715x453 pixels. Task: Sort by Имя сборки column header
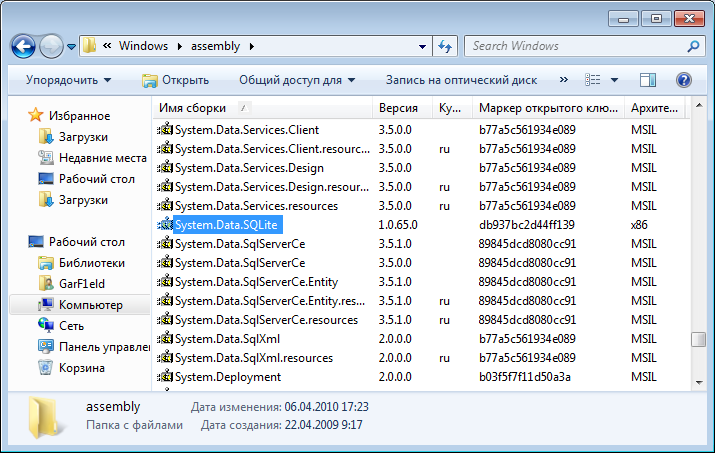click(x=263, y=108)
